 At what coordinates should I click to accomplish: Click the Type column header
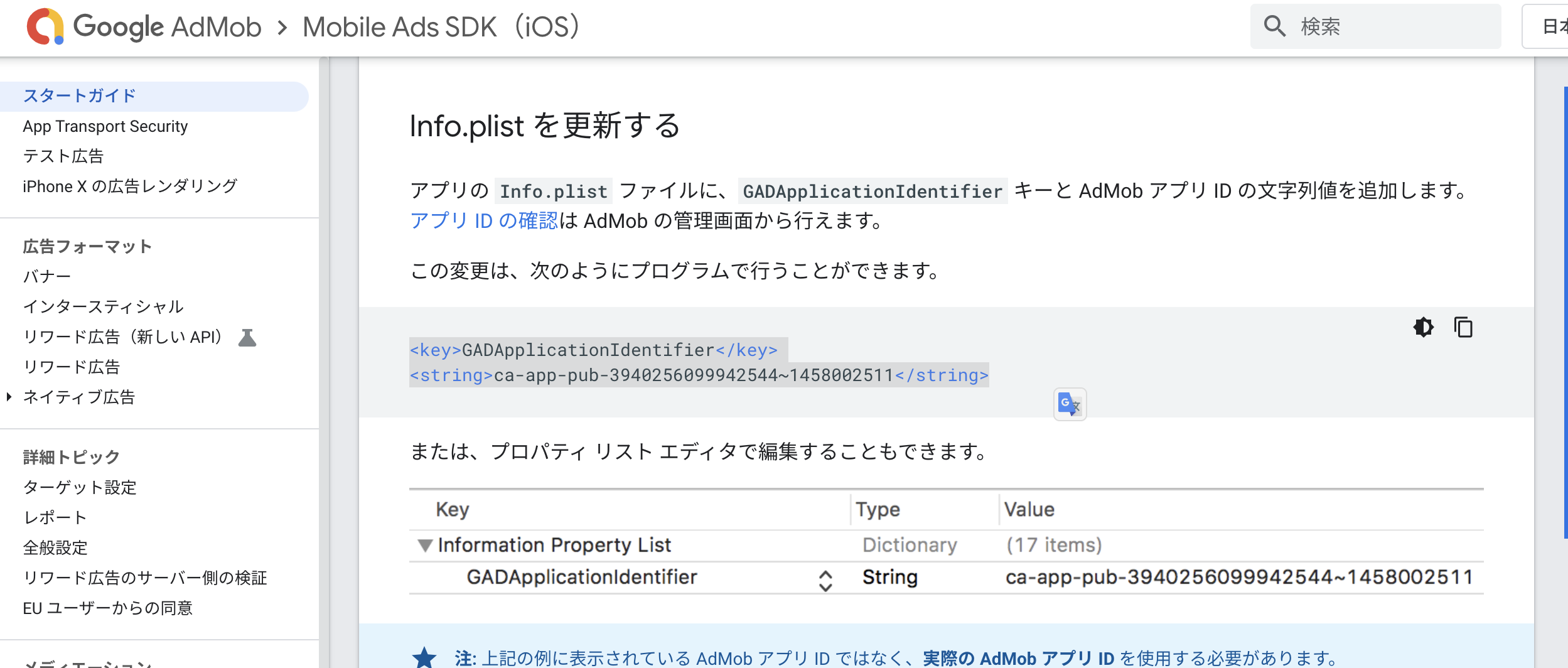878,510
